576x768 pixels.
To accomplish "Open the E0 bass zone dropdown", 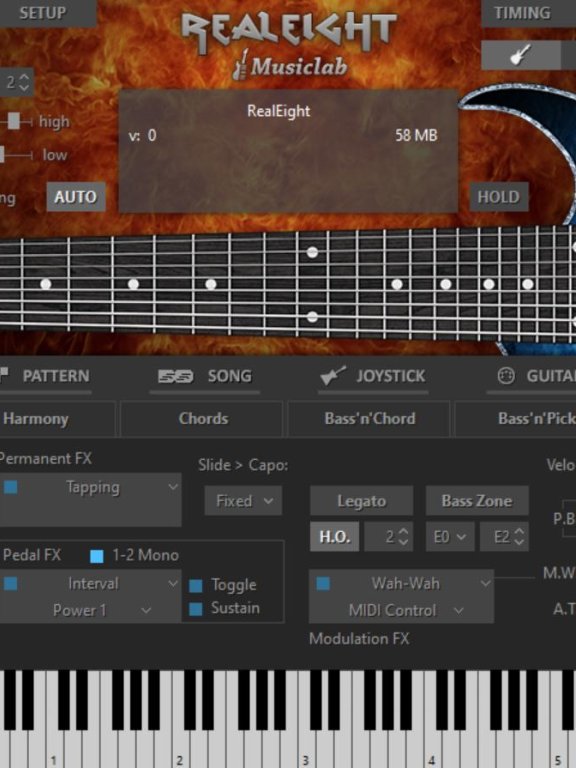I will tap(450, 537).
